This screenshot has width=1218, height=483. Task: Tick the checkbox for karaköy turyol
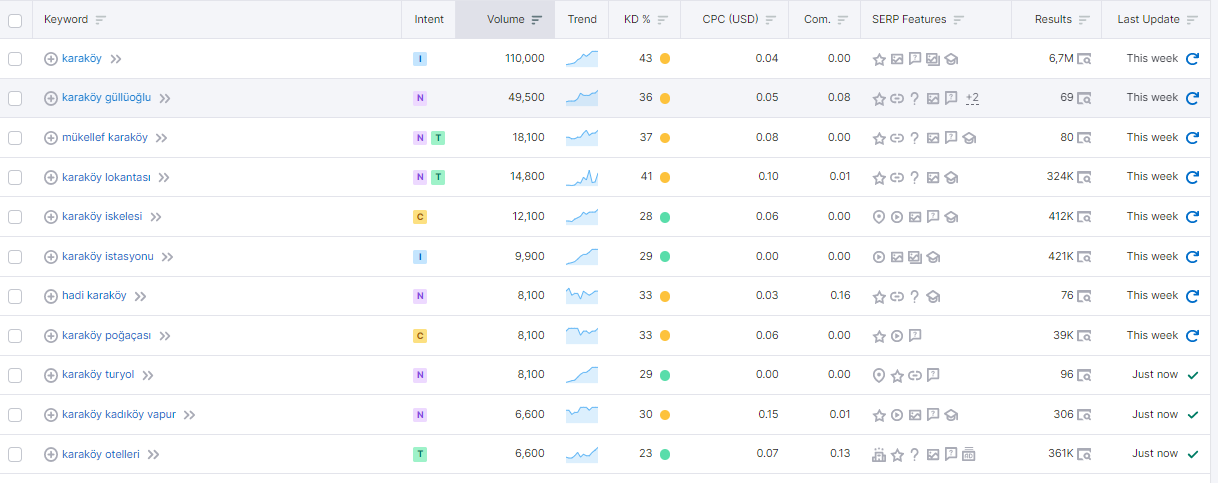15,375
